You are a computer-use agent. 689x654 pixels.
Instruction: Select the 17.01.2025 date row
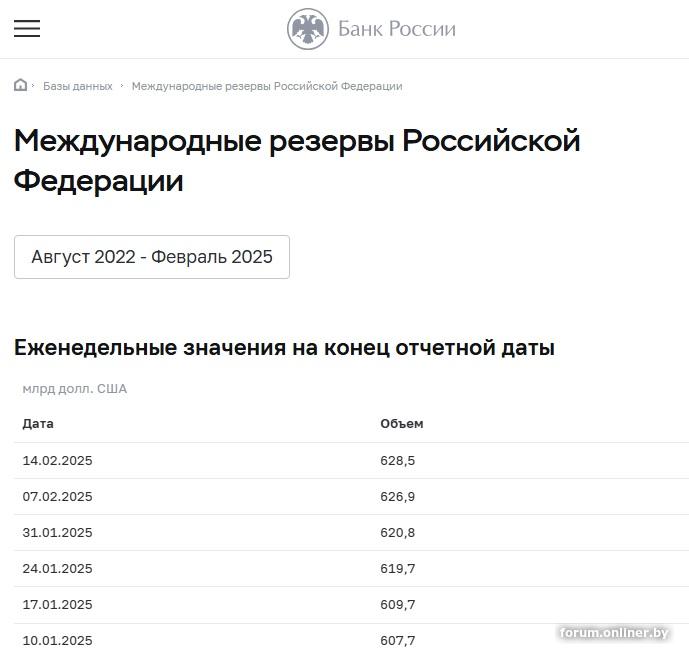(x=57, y=605)
